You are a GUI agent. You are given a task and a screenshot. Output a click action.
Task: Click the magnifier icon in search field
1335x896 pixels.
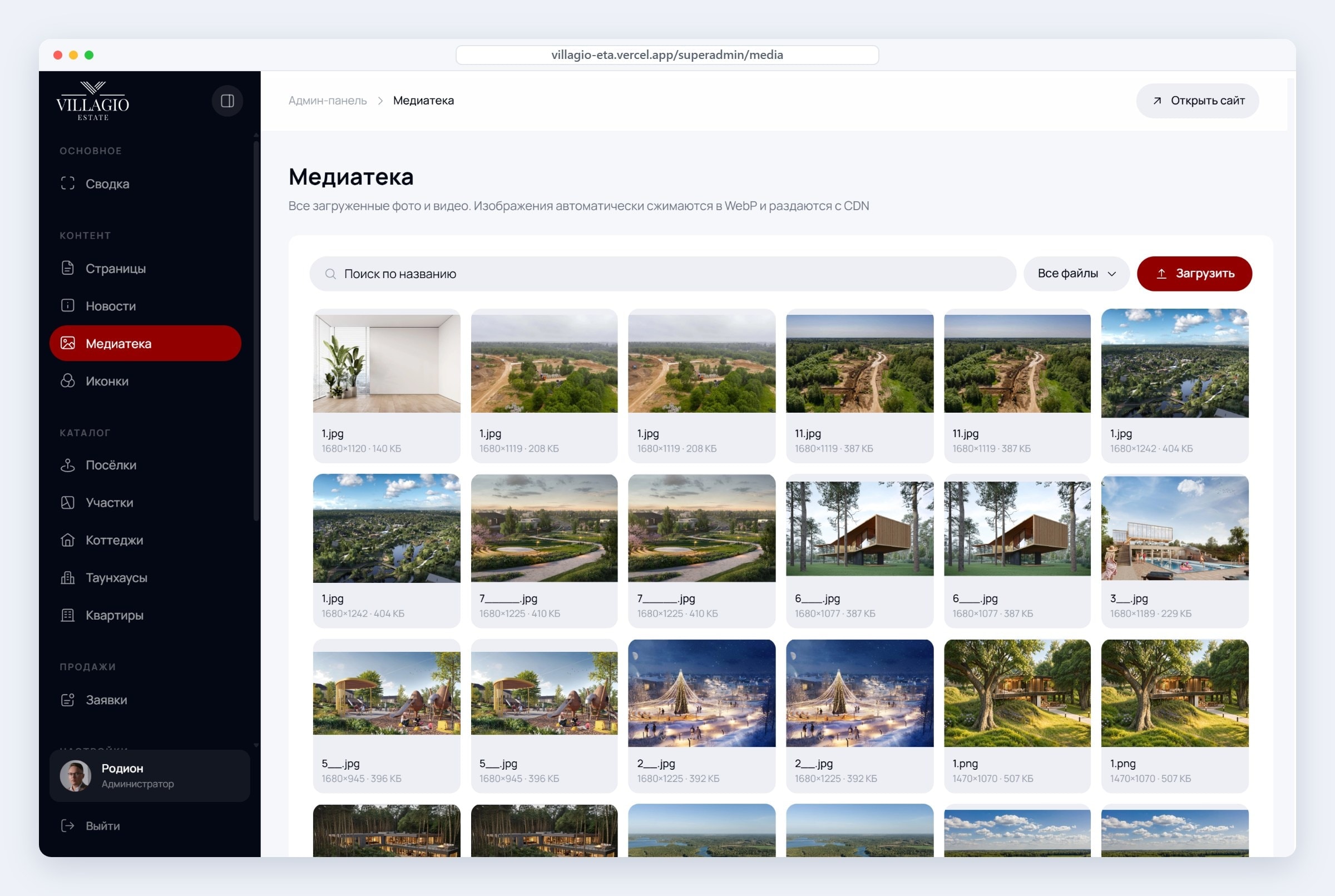tap(330, 274)
